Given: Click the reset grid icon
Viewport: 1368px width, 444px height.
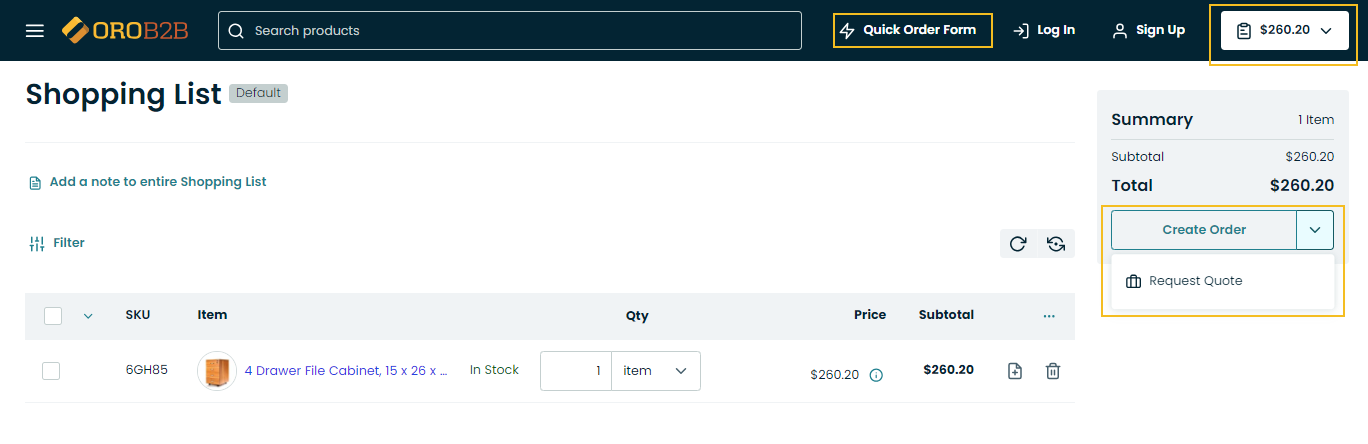Looking at the screenshot, I should 1056,244.
